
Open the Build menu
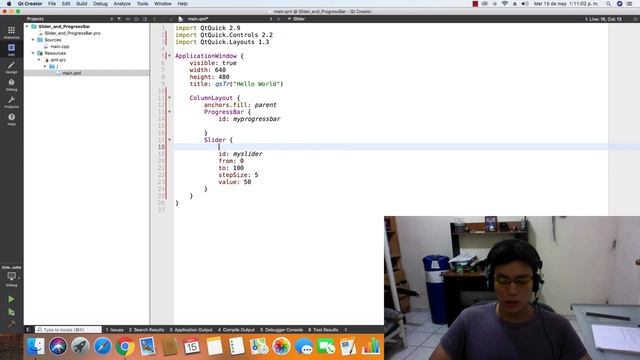point(82,4)
